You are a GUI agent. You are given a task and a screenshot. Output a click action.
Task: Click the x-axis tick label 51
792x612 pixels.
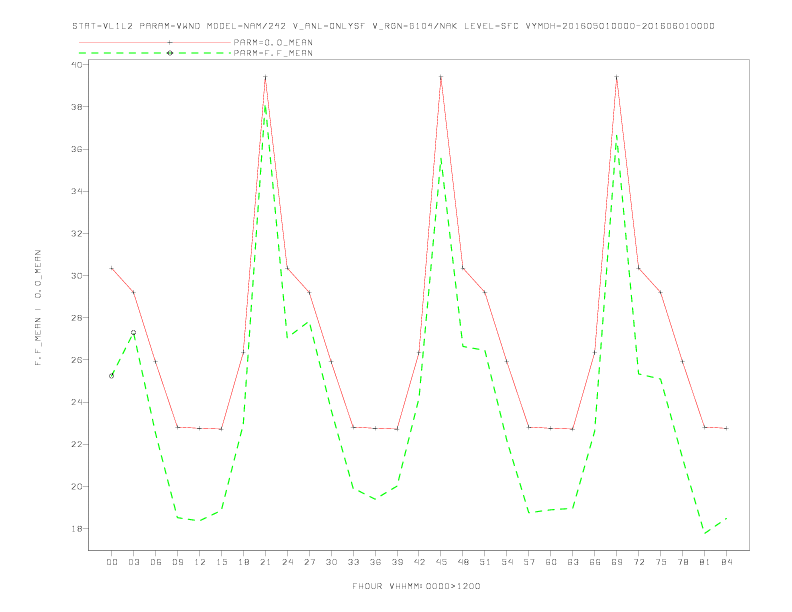tap(485, 562)
